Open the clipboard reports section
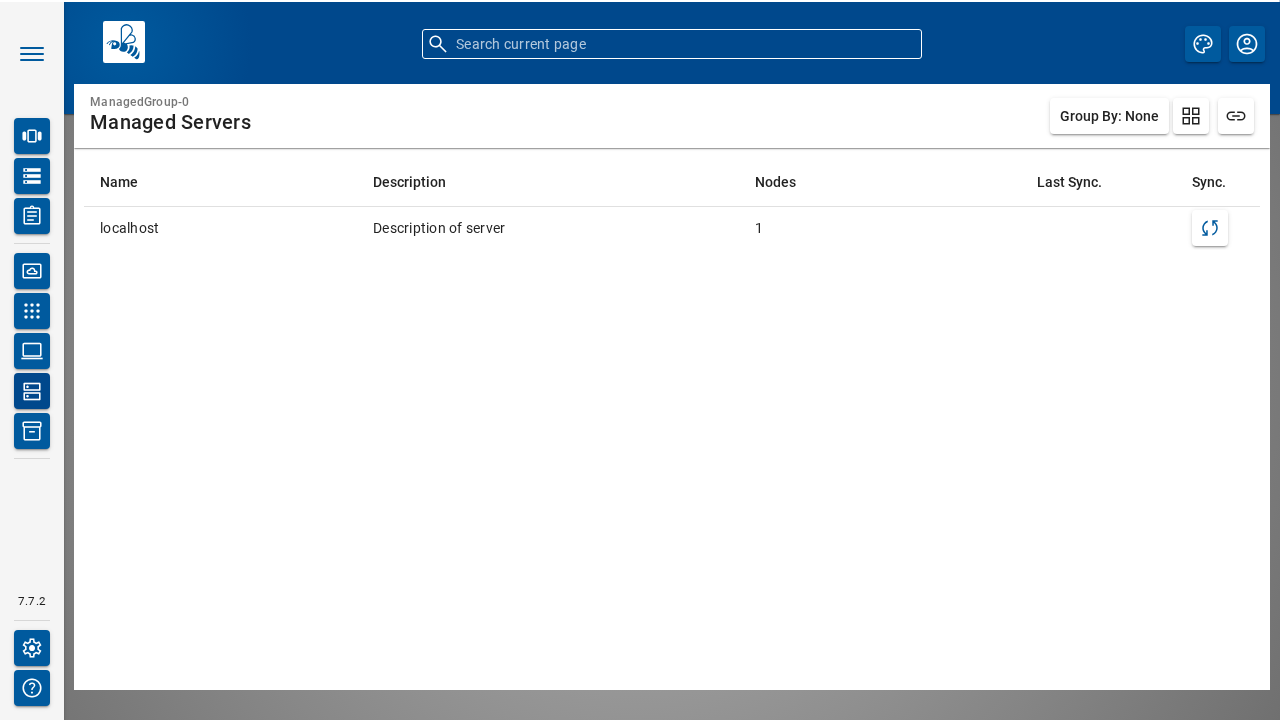The height and width of the screenshot is (720, 1280). click(x=31, y=216)
